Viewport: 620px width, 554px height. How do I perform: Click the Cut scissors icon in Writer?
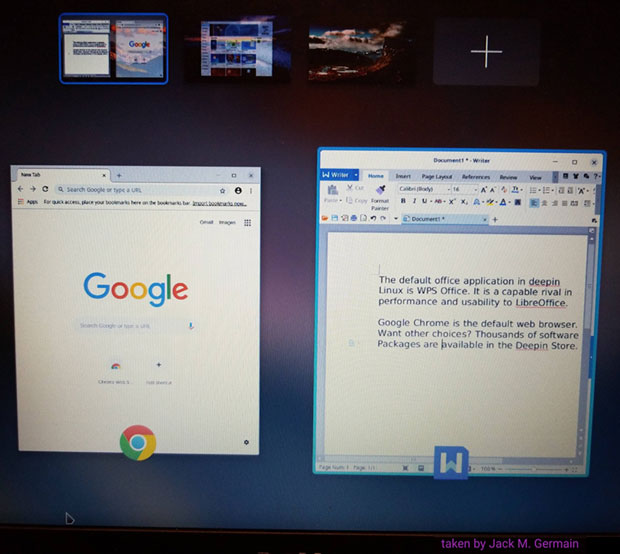(350, 187)
